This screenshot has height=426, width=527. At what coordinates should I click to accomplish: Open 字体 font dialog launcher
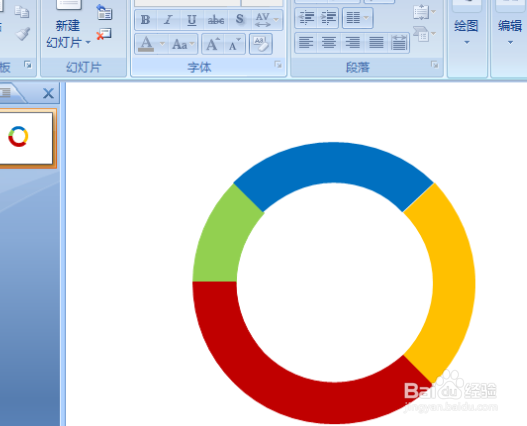point(278,65)
